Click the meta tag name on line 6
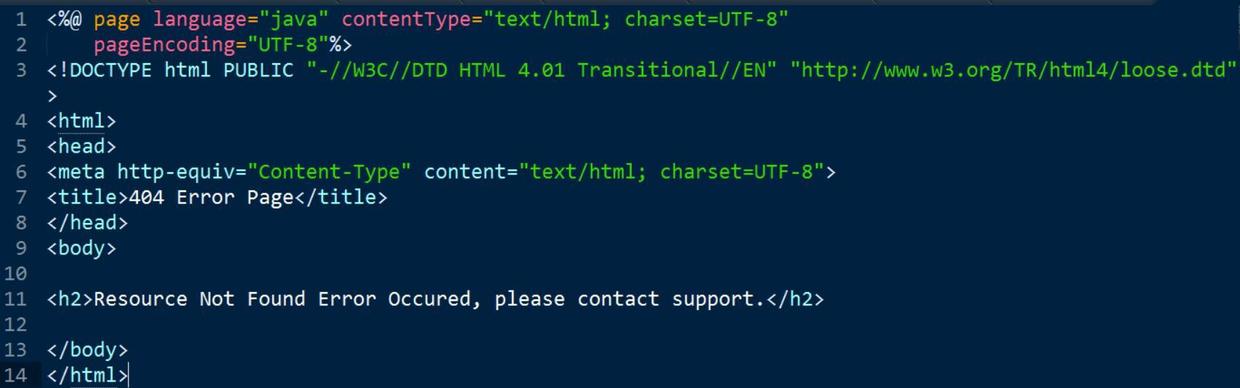 pos(82,172)
